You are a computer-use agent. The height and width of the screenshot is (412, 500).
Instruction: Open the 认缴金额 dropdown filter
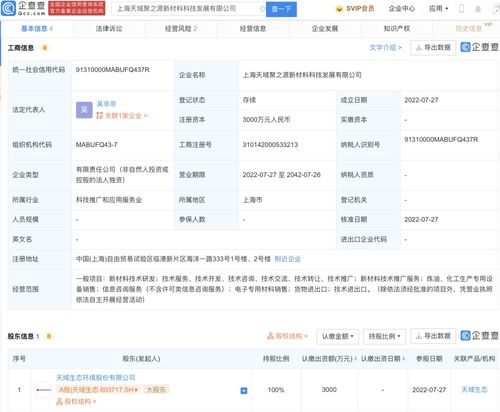[x=337, y=336]
